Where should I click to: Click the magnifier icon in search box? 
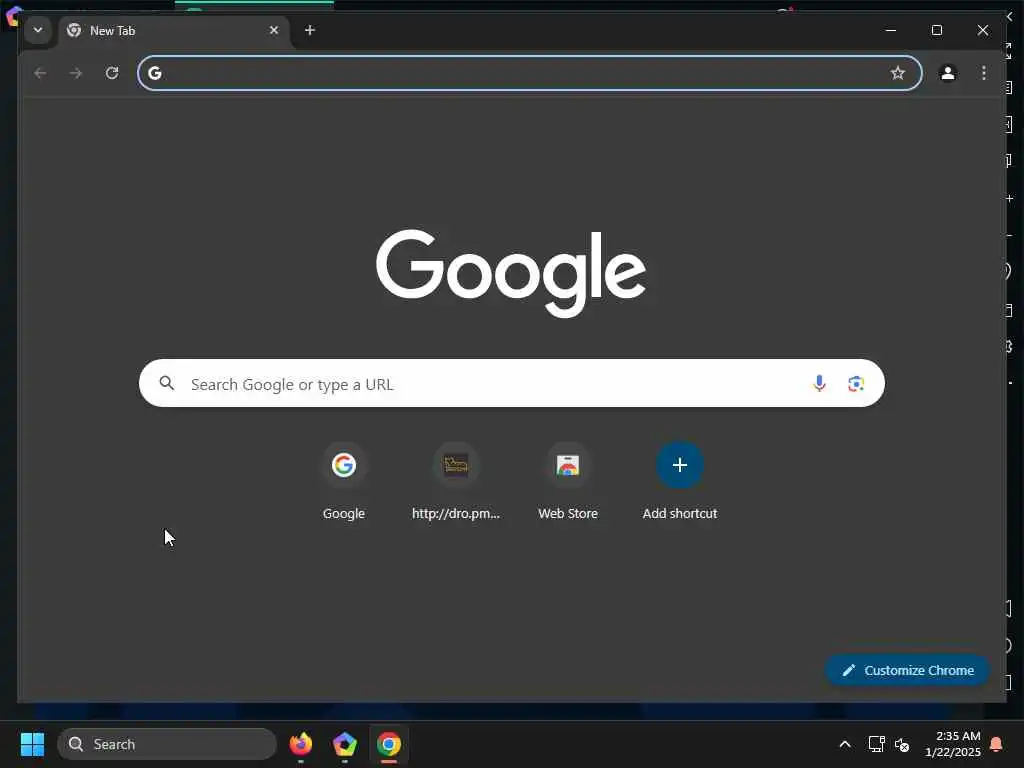point(167,383)
